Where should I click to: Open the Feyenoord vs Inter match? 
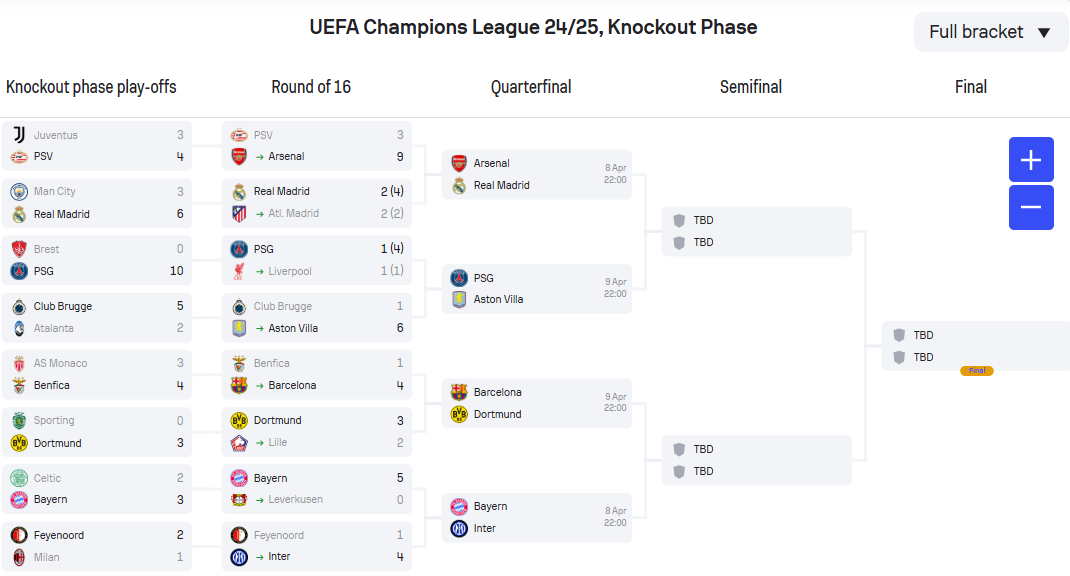pos(317,546)
